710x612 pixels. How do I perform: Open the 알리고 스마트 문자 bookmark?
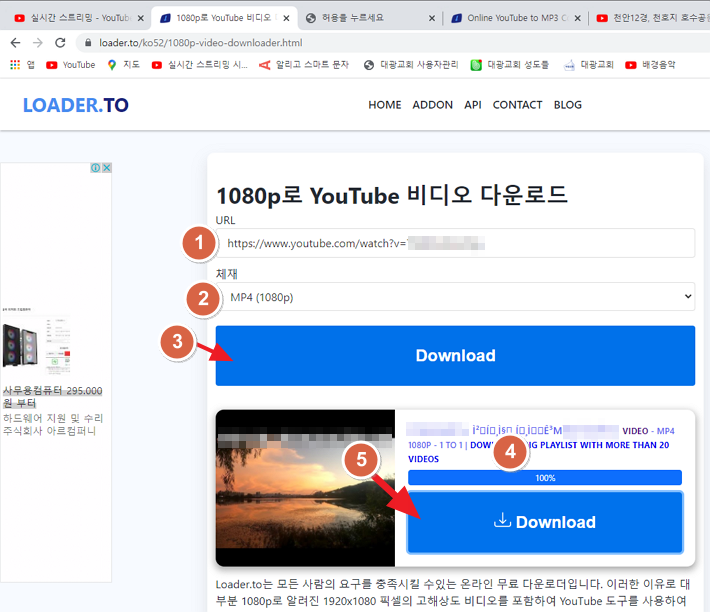pos(304,65)
